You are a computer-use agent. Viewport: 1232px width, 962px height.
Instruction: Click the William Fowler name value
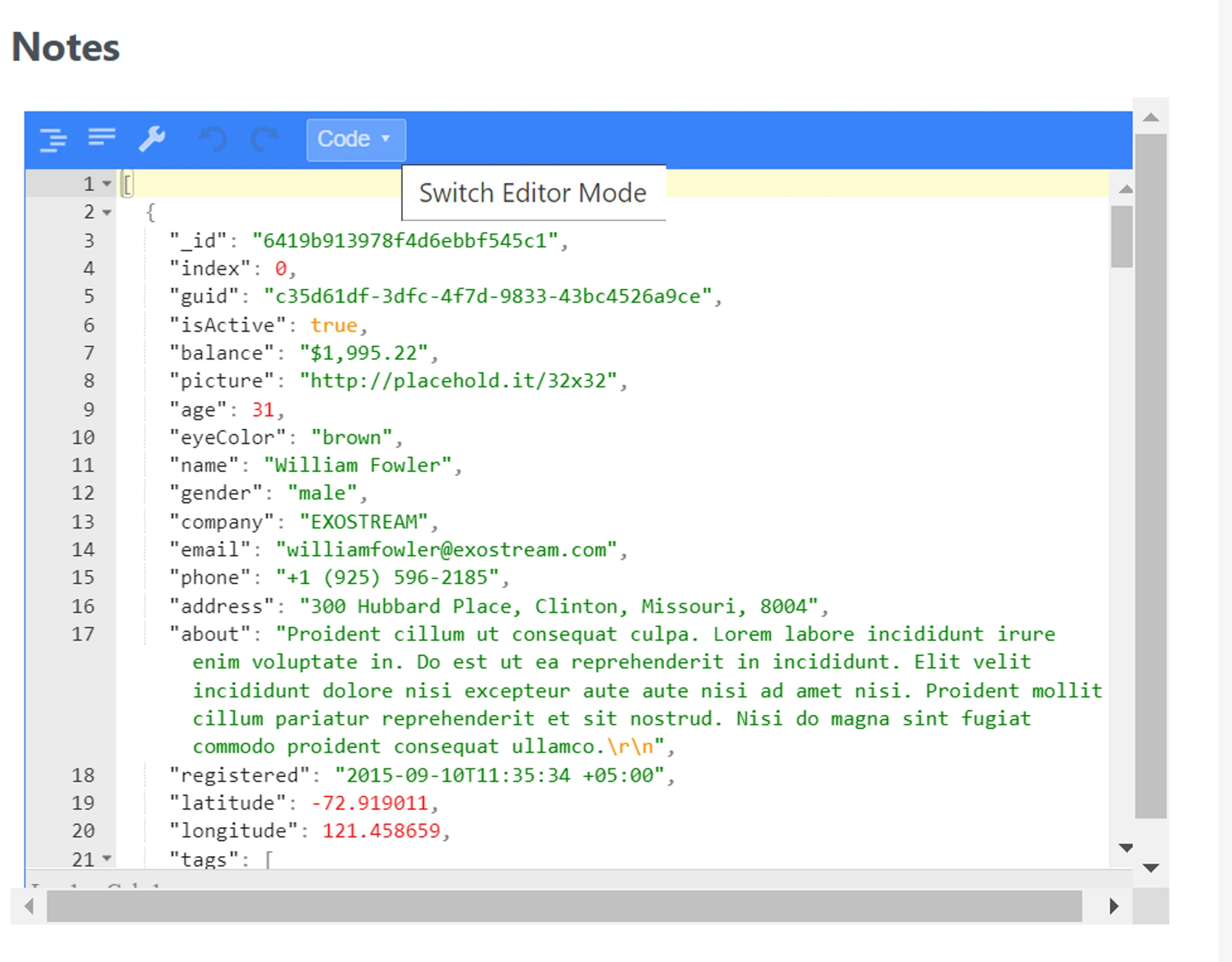358,465
